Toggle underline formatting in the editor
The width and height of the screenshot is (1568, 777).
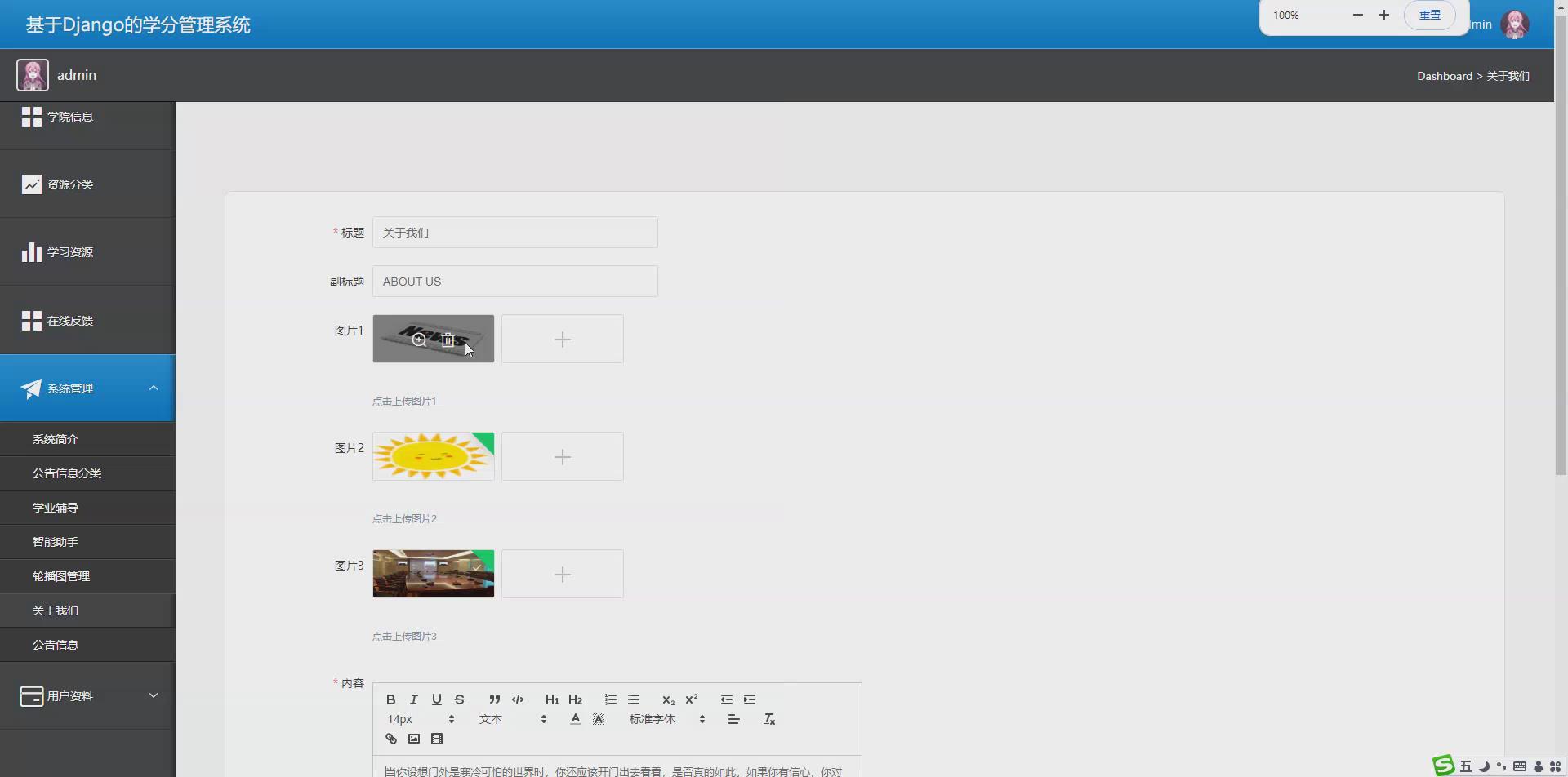coord(436,699)
